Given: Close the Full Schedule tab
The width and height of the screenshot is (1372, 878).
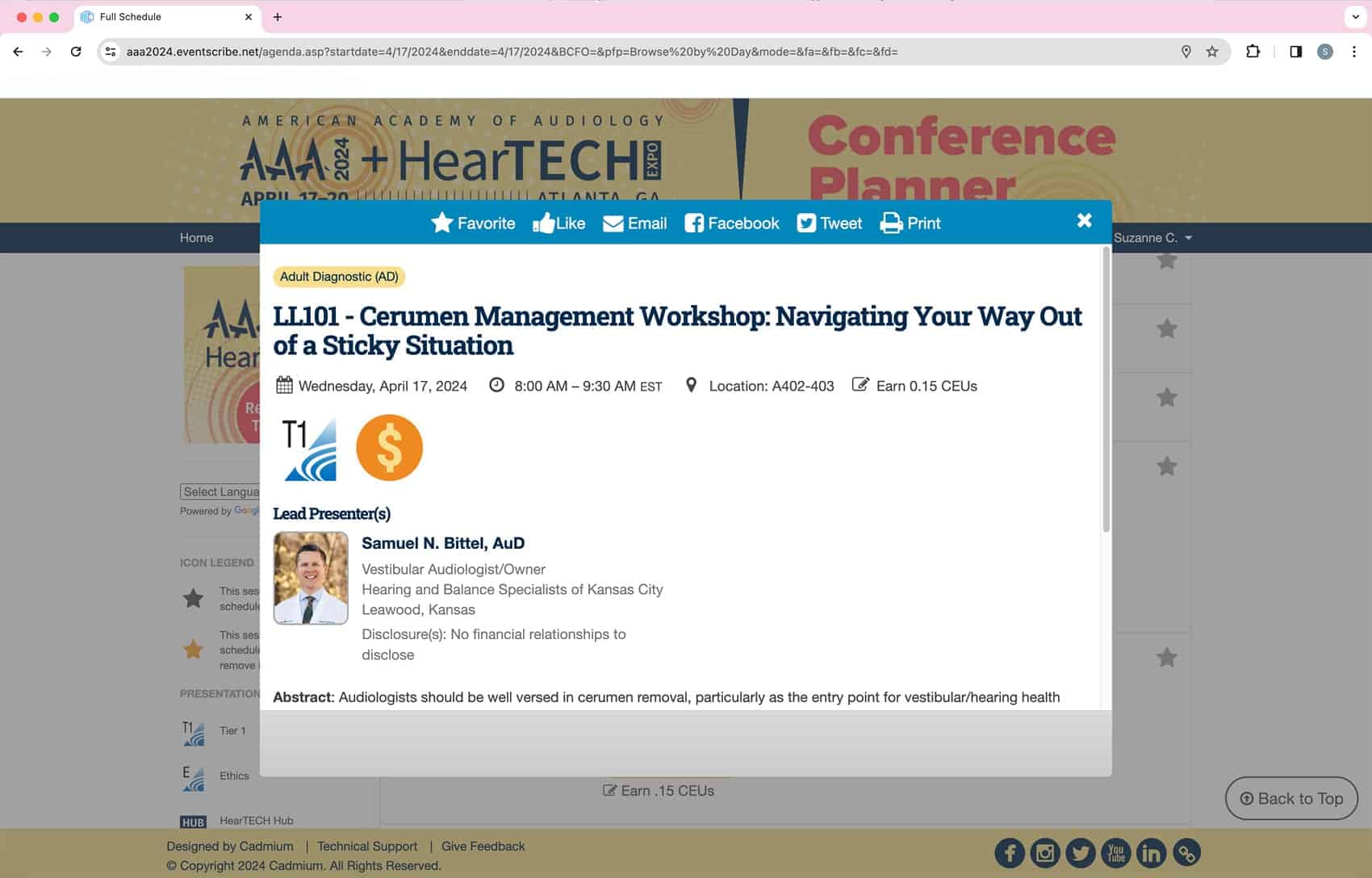Looking at the screenshot, I should tap(249, 17).
